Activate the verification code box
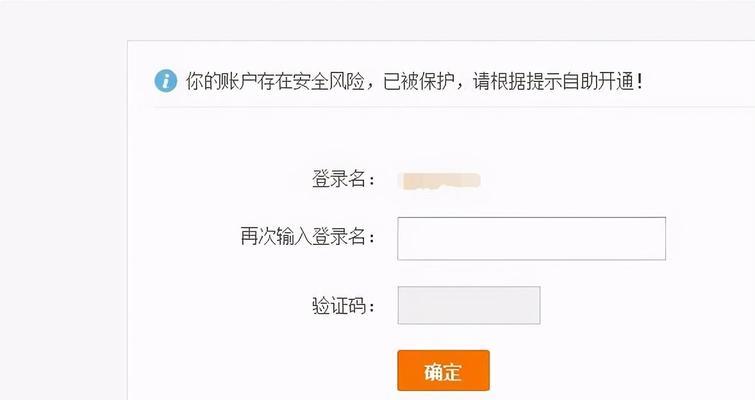This screenshot has width=755, height=400. pyautogui.click(x=469, y=305)
